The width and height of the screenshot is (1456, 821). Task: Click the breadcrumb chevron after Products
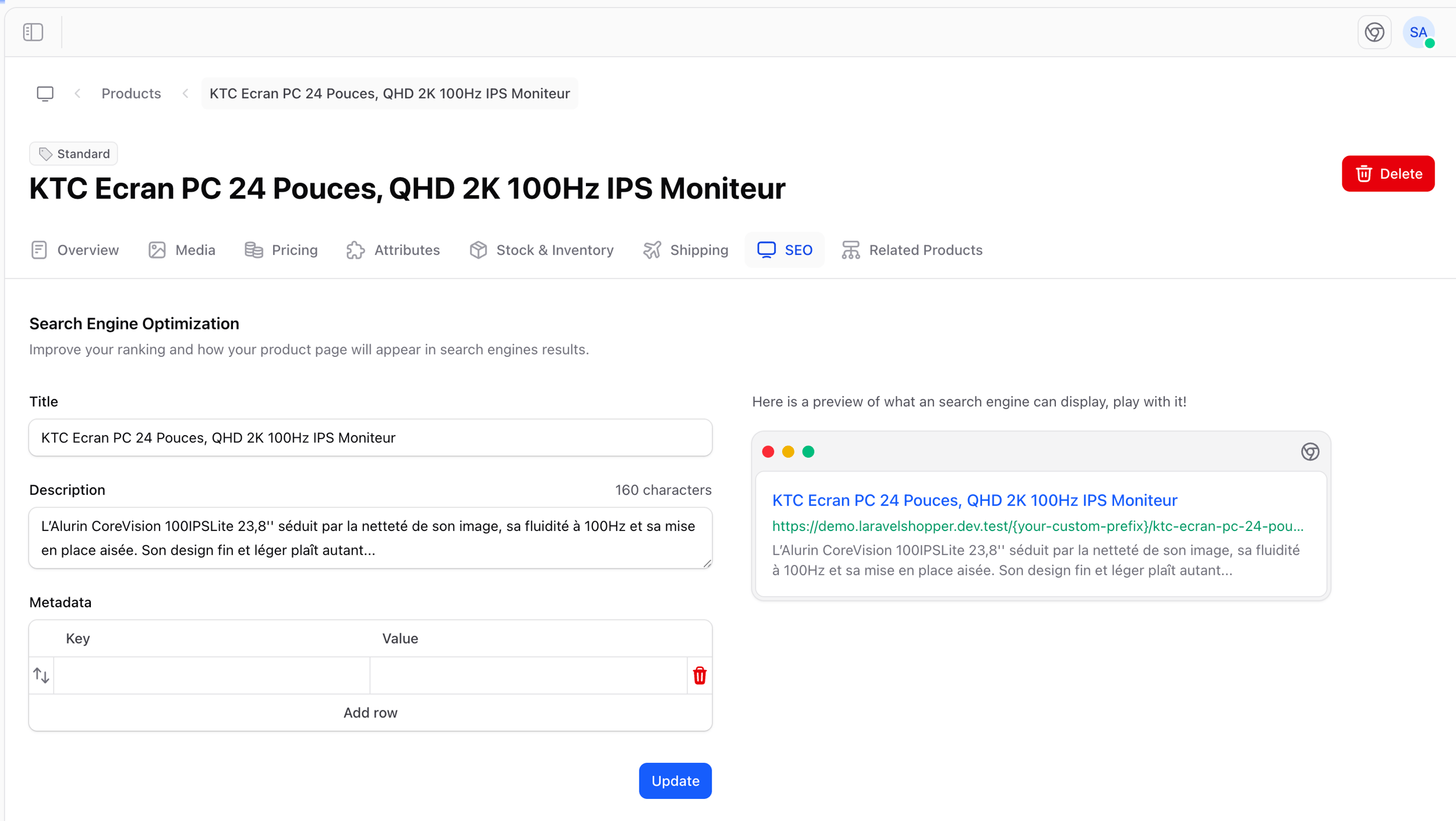(185, 93)
